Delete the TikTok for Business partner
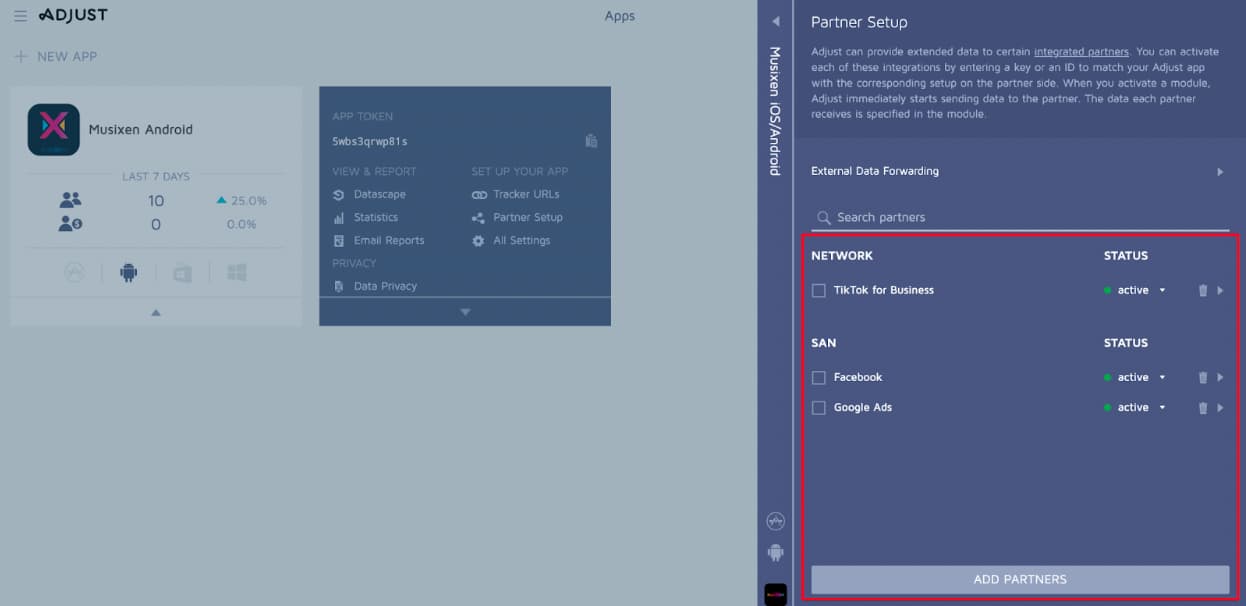This screenshot has width=1246, height=606. coord(1203,290)
